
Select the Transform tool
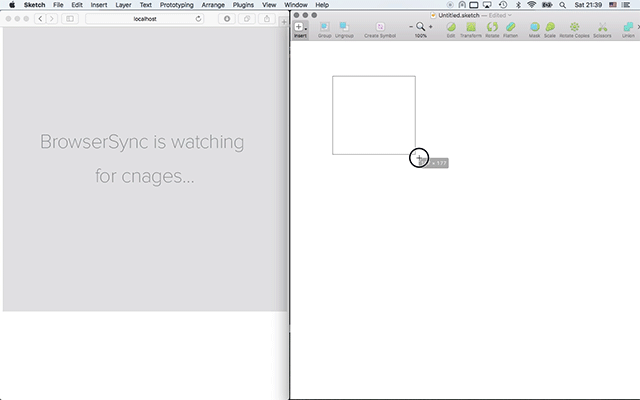(x=471, y=27)
